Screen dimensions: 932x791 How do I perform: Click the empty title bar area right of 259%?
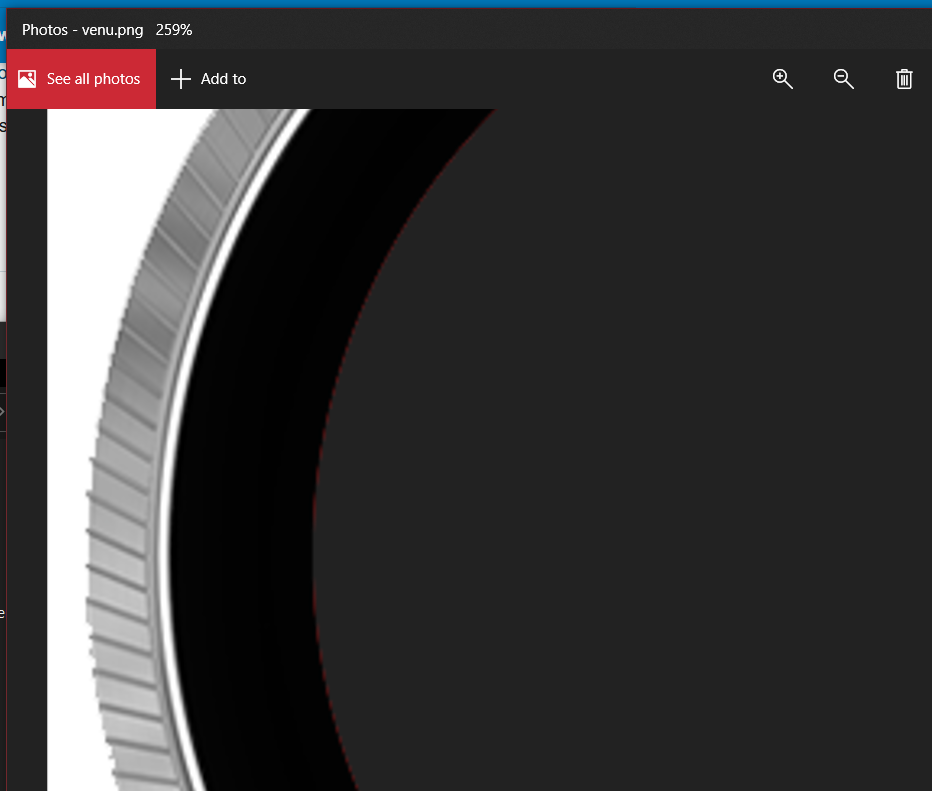(x=550, y=30)
